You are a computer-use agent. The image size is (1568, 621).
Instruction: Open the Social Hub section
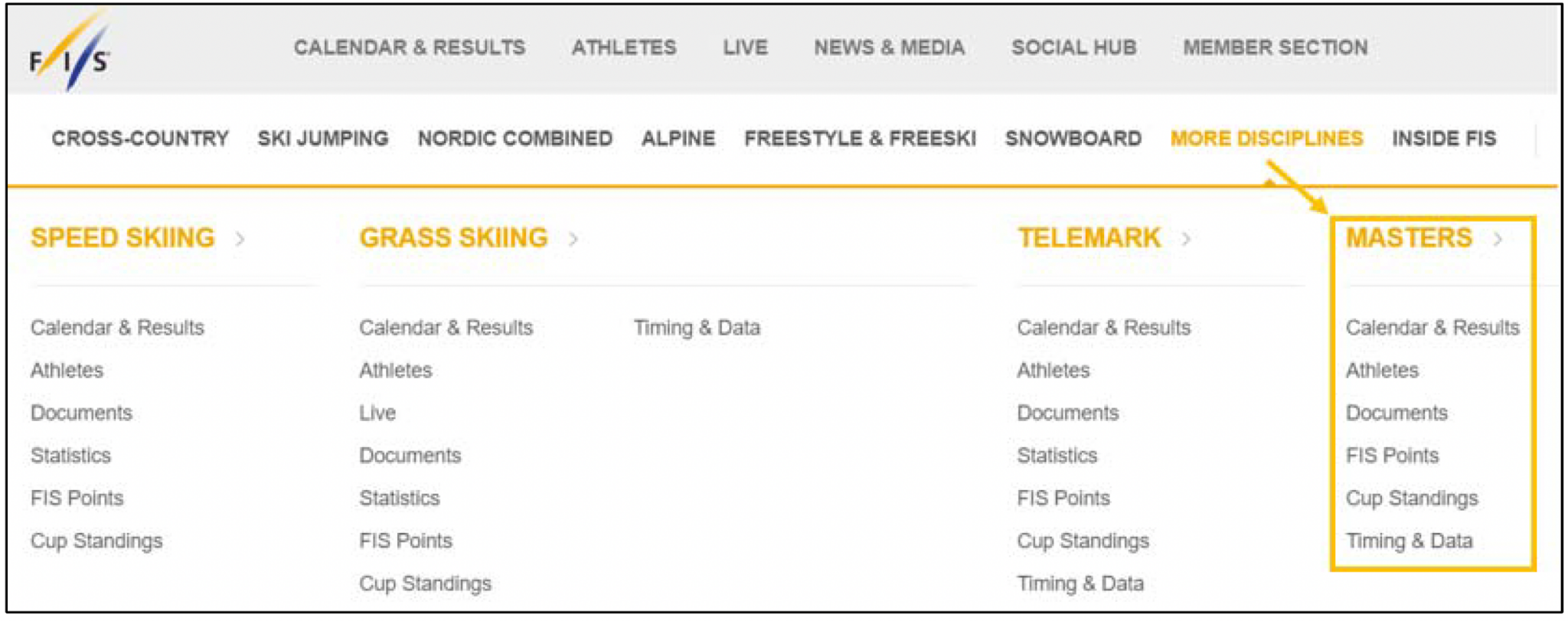pyautogui.click(x=1075, y=47)
